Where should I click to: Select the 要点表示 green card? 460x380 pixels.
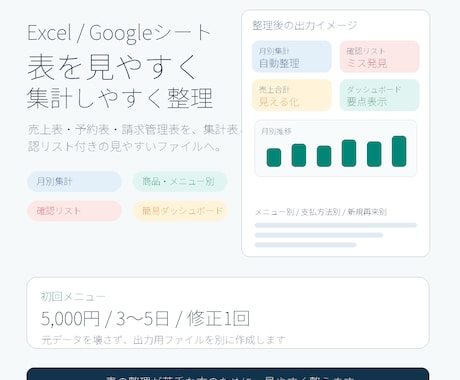tap(380, 95)
